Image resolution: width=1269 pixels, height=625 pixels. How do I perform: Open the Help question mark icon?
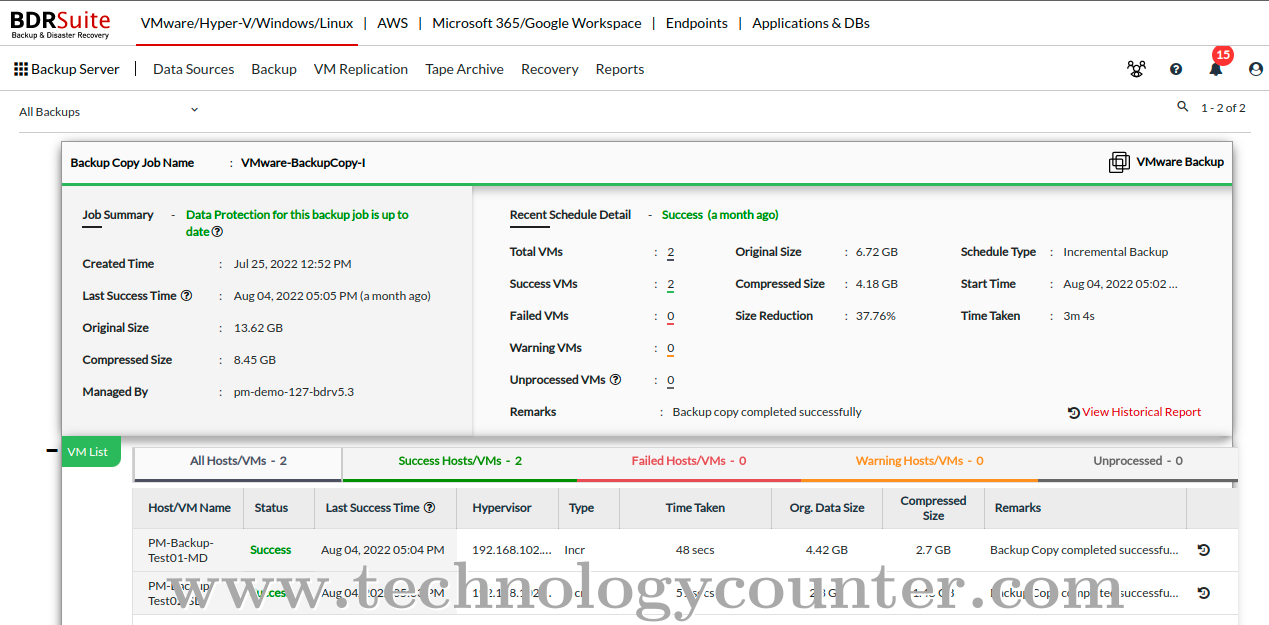pos(1176,68)
